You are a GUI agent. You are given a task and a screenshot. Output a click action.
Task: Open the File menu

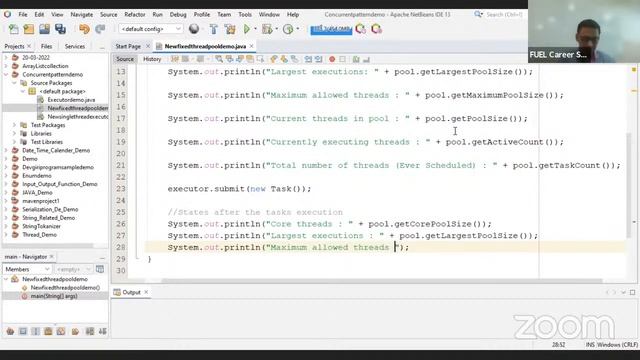(23, 14)
